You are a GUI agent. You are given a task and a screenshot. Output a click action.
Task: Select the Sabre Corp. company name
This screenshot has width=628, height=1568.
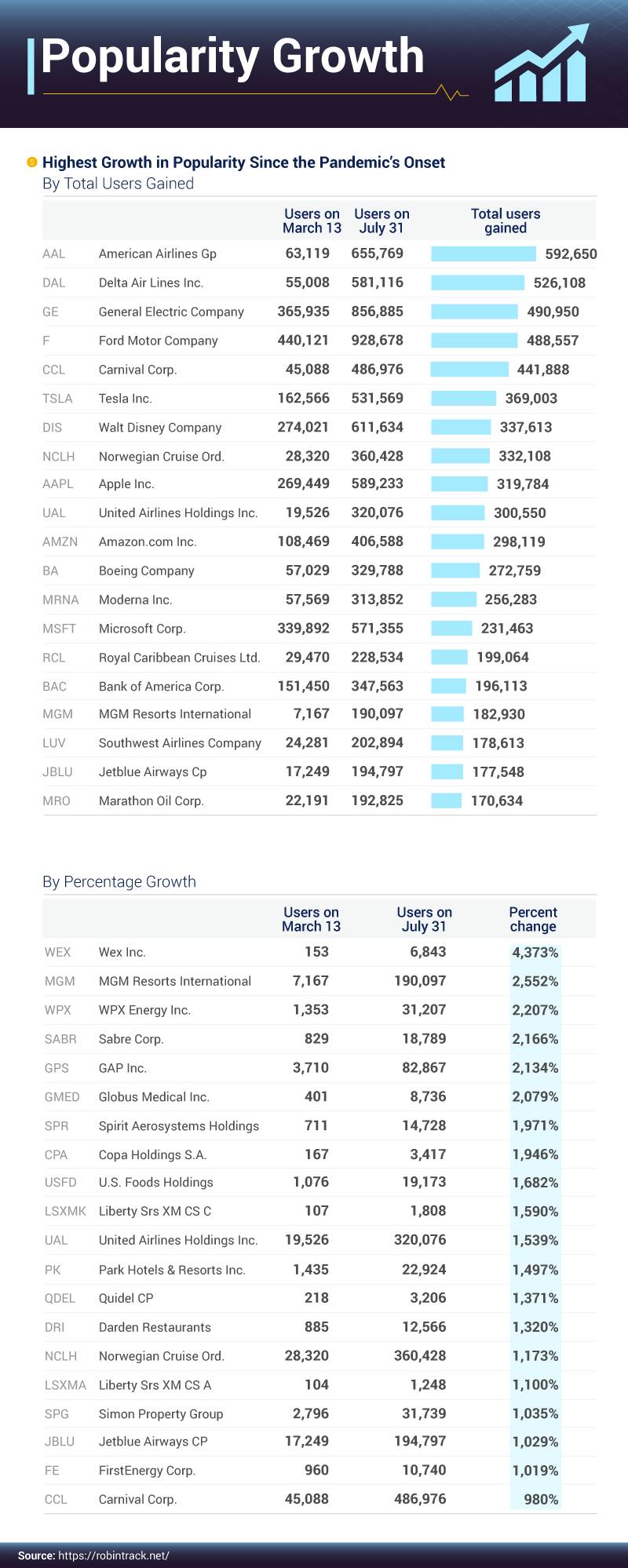[131, 1039]
